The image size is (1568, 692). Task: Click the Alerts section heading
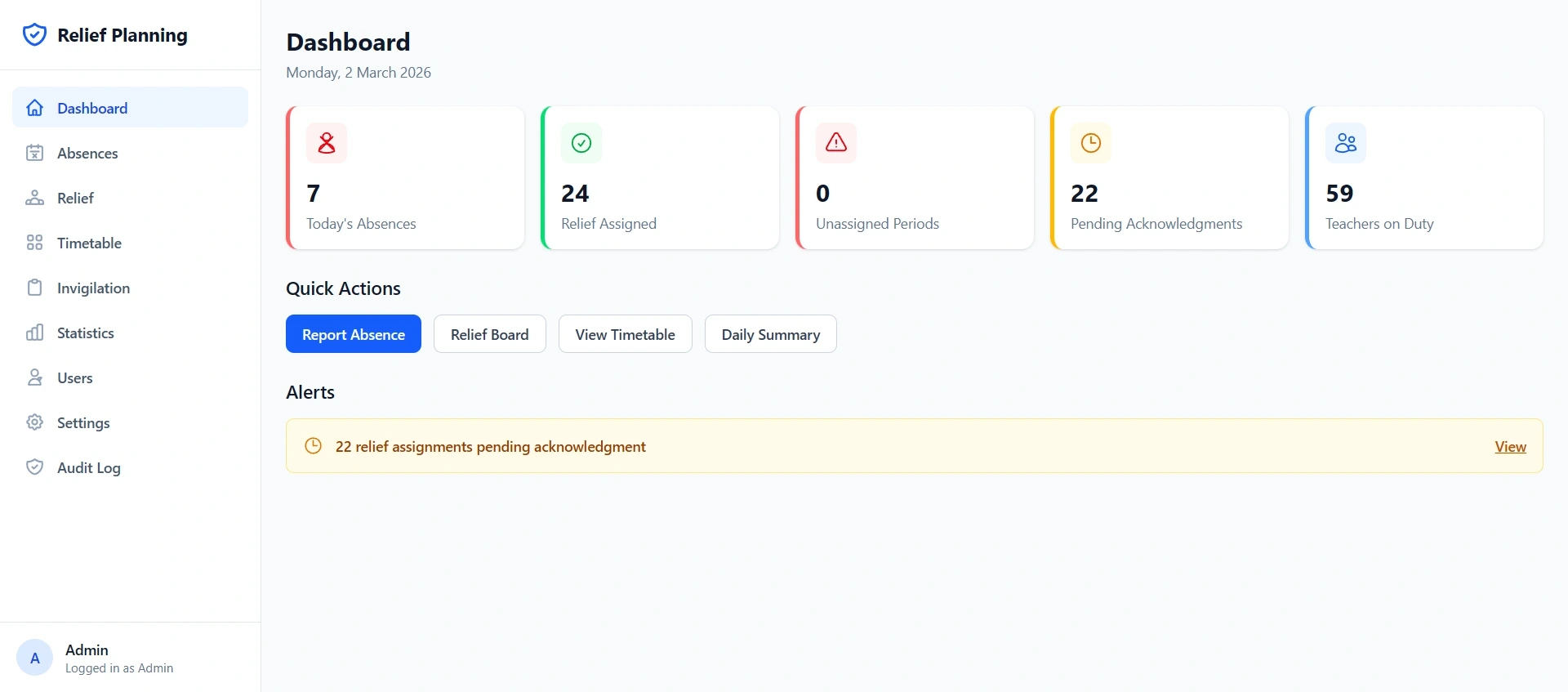tap(310, 392)
